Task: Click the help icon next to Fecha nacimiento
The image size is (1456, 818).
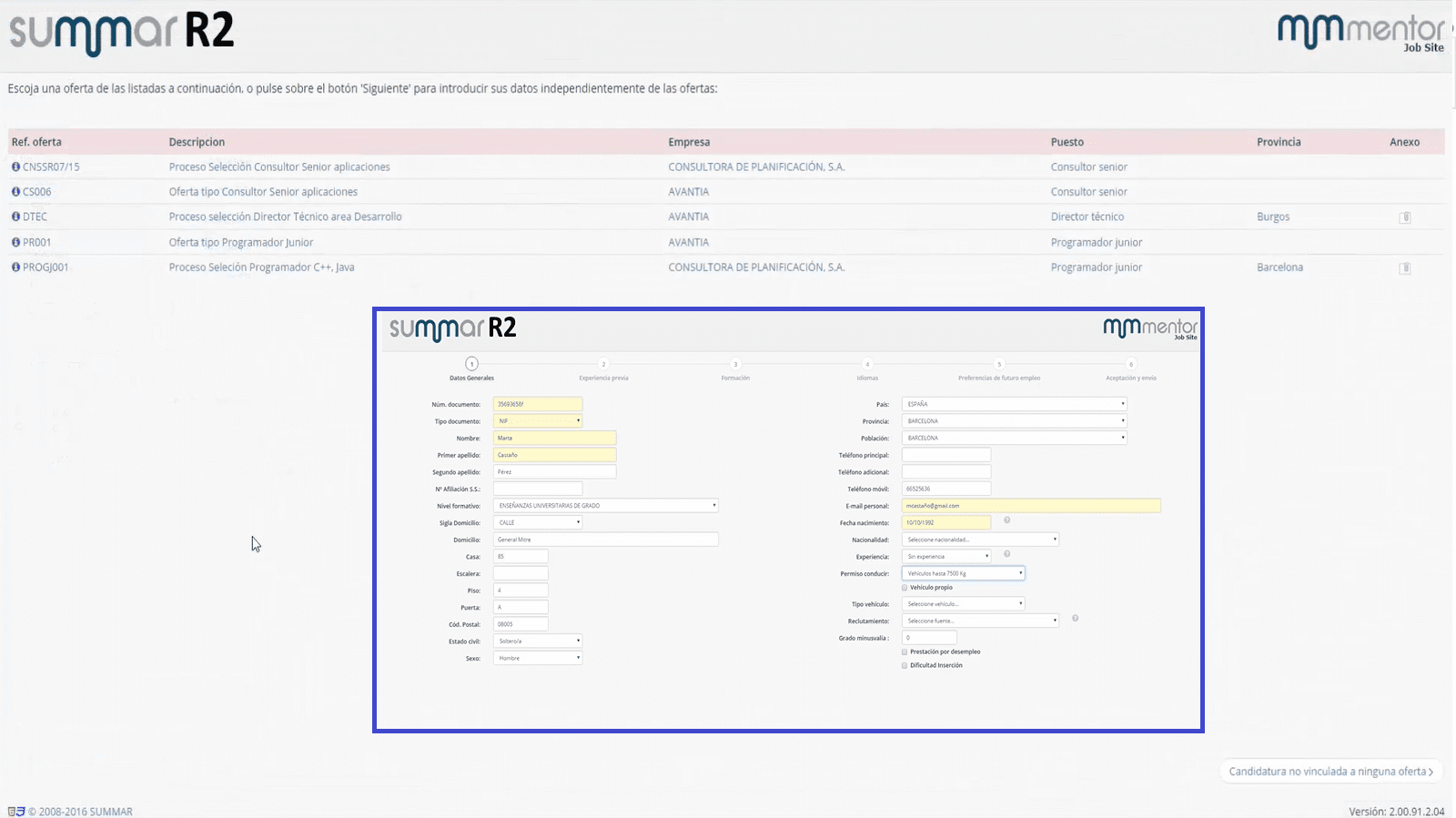Action: point(1006,520)
